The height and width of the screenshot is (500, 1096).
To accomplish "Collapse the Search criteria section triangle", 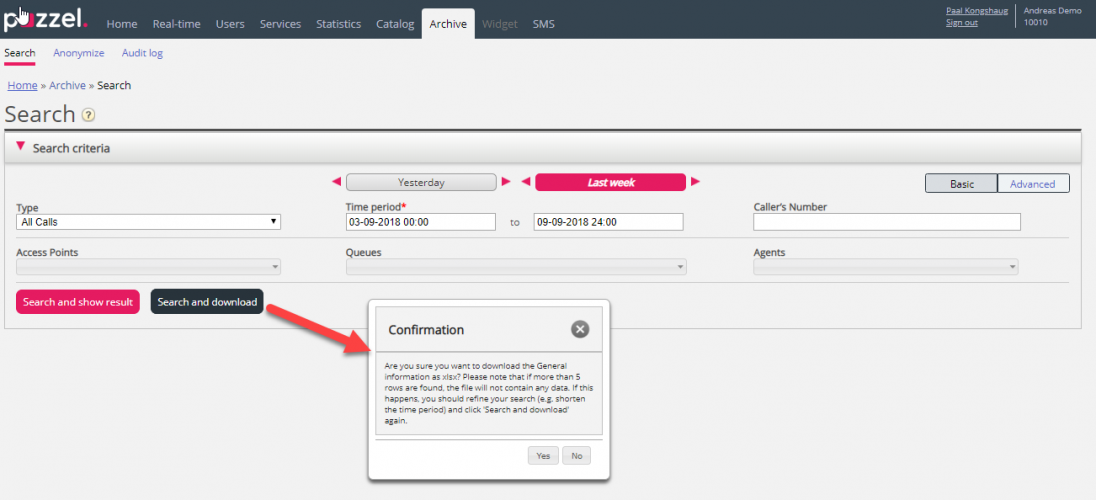I will pos(20,147).
